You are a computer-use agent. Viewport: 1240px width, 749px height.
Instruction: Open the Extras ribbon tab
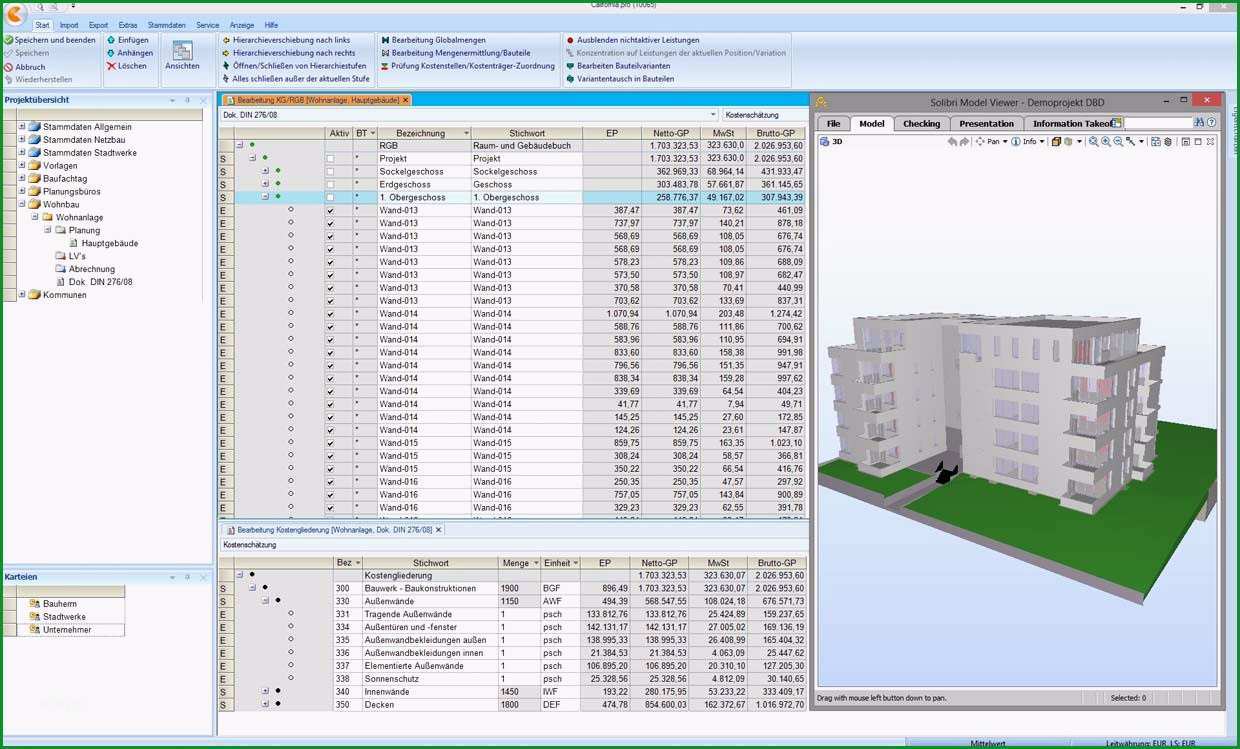tap(128, 25)
